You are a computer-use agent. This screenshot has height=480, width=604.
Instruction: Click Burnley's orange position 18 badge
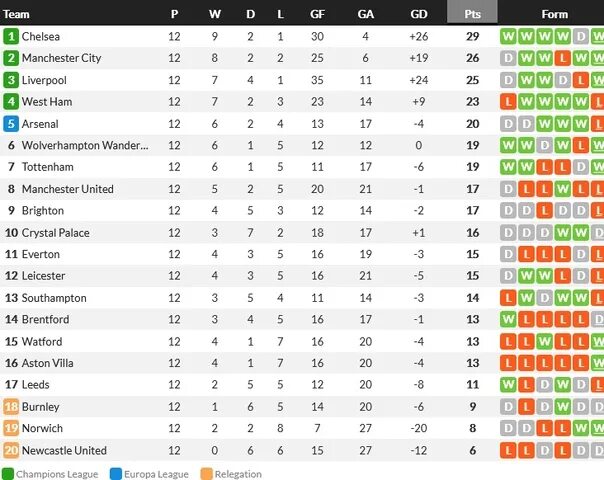(11, 407)
